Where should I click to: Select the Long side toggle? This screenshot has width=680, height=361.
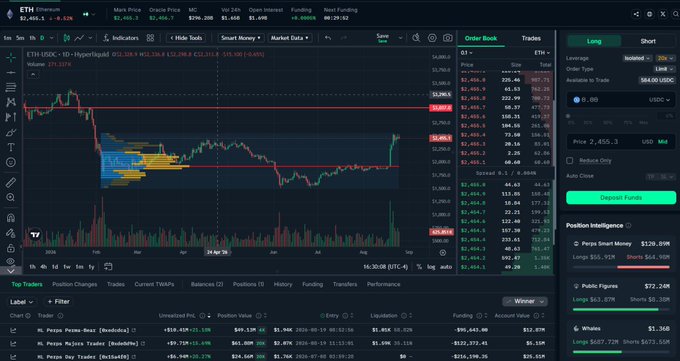(x=594, y=41)
